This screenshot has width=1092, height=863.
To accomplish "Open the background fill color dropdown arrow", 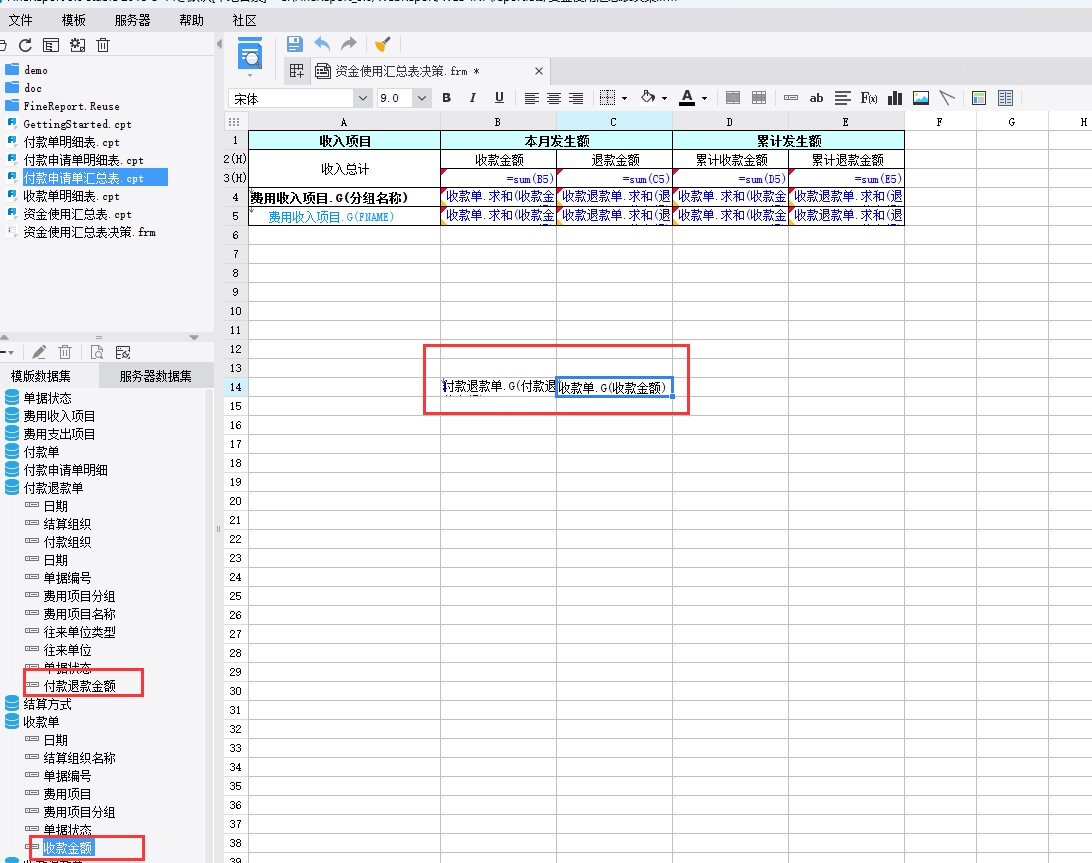I will tap(664, 98).
